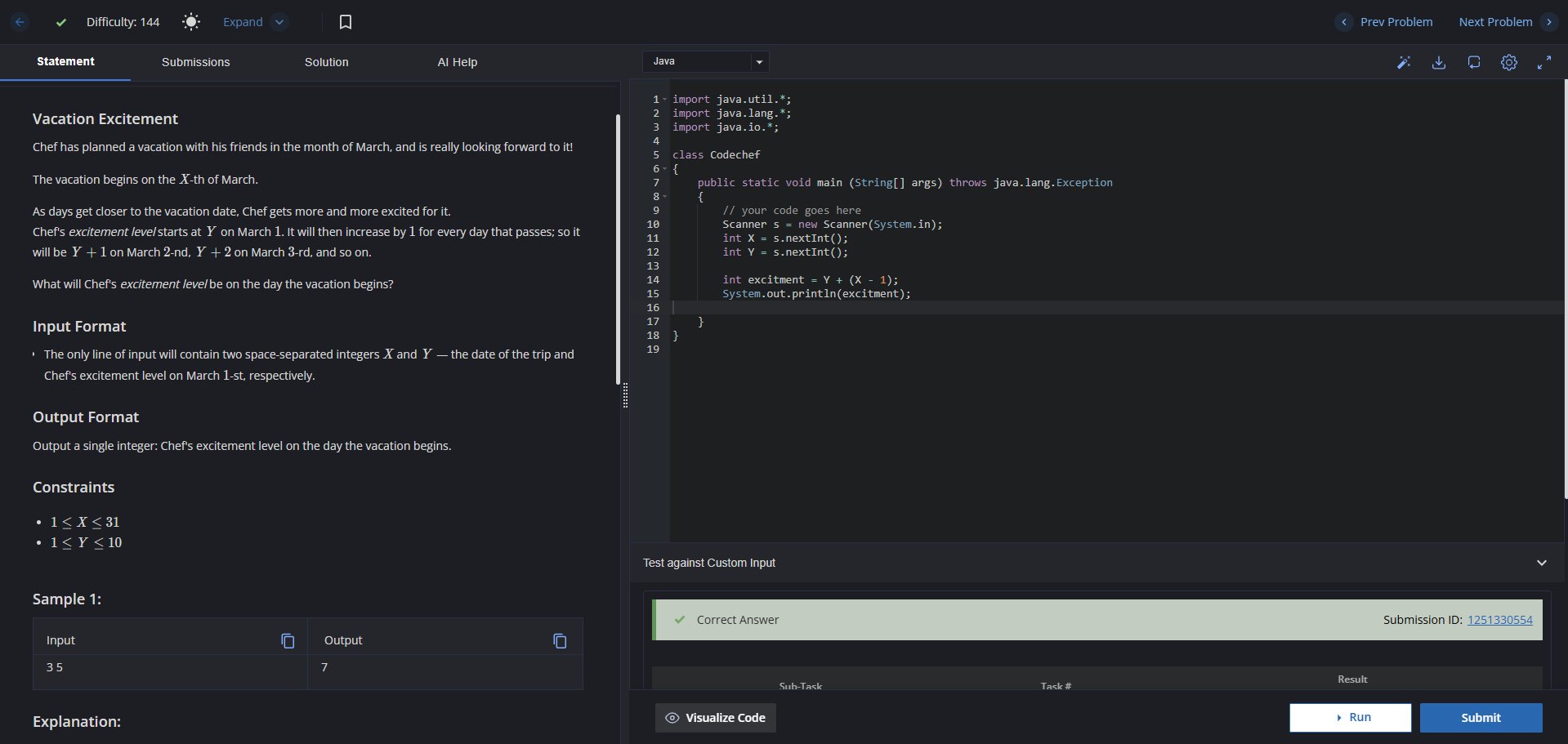Open the Expand dropdown chevron
This screenshot has width=1568, height=744.
[x=279, y=22]
